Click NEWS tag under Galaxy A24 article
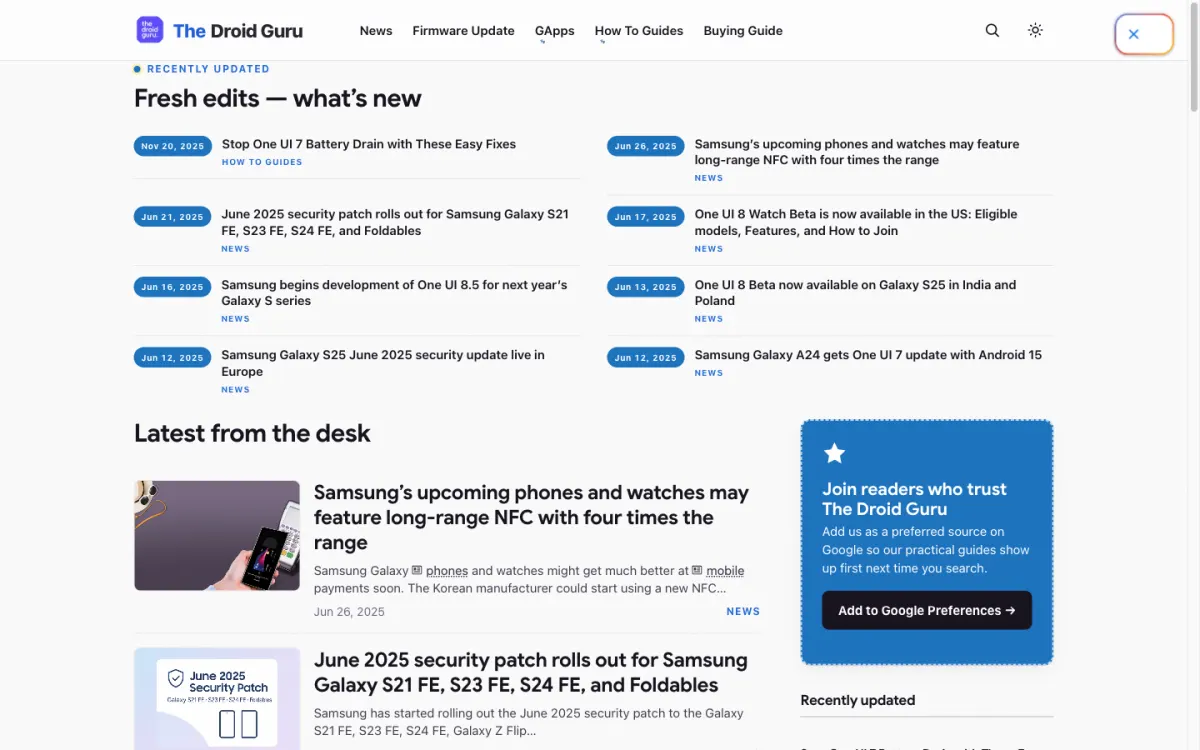Viewport: 1200px width, 750px height. pos(709,373)
